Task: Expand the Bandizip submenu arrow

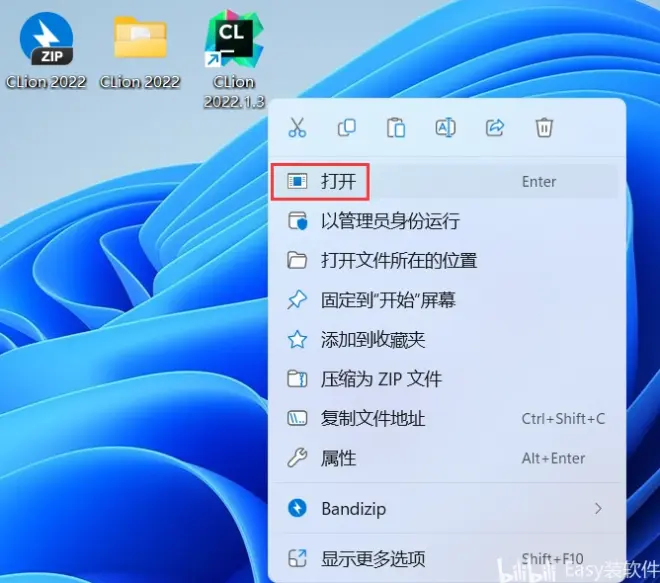Action: coord(598,508)
